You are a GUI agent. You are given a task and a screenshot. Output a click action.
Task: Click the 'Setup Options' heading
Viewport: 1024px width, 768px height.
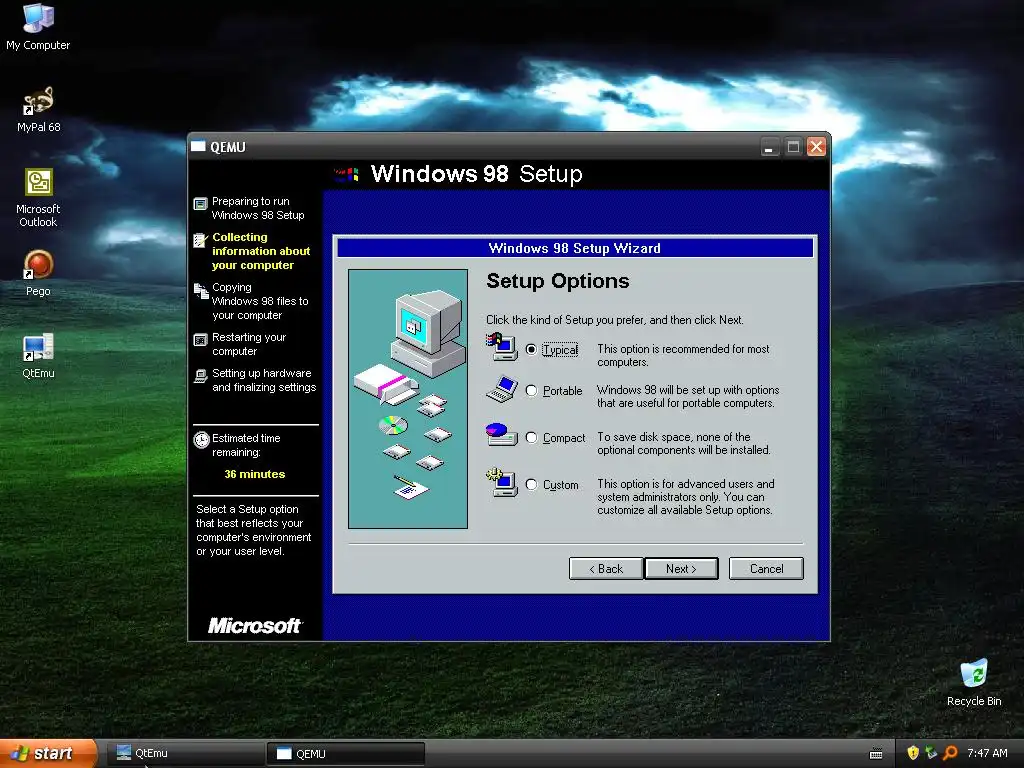558,281
